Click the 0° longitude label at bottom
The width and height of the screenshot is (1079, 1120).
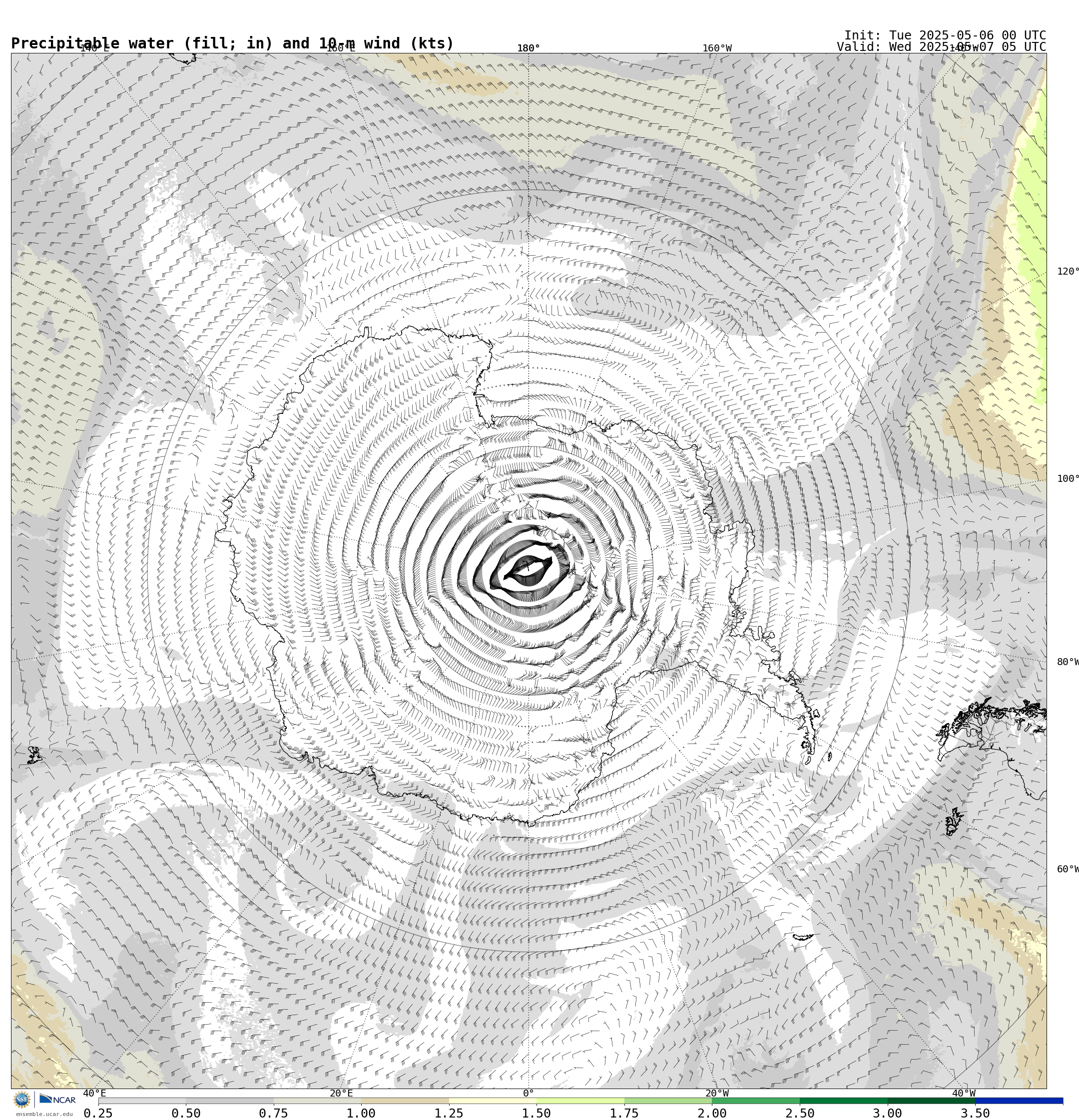coord(529,1094)
